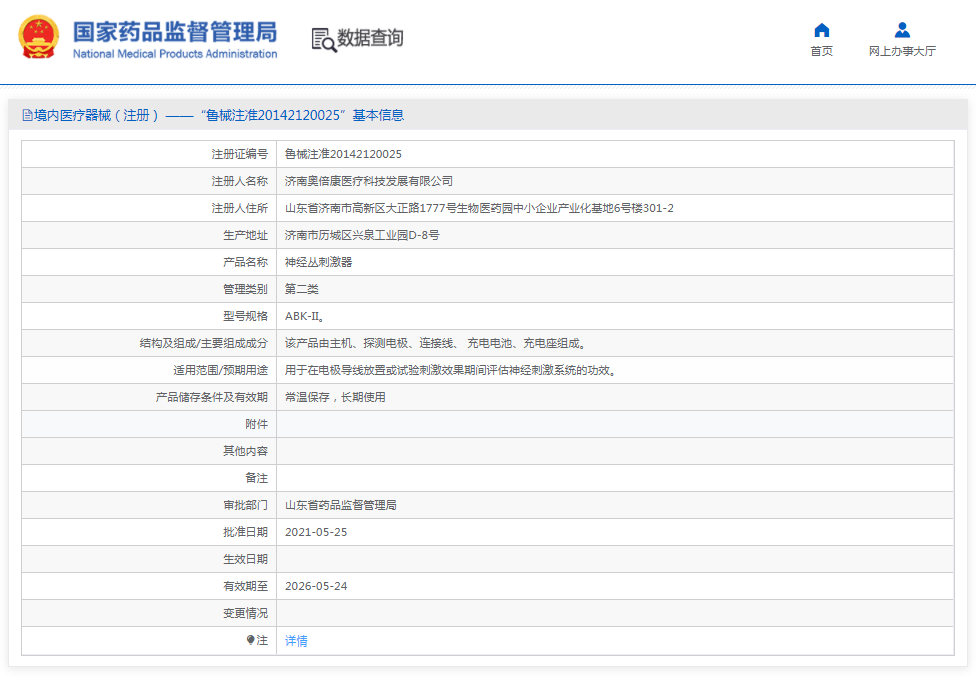Click the blue home icon above 首页
The image size is (976, 679).
[x=821, y=29]
